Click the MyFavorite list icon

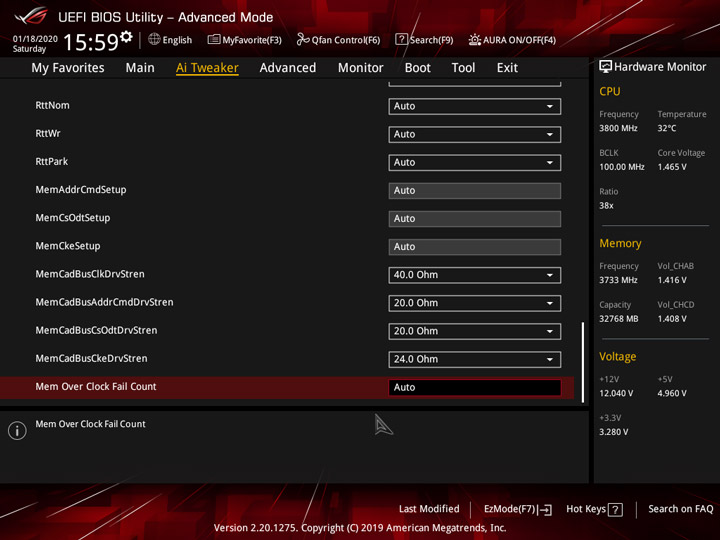[x=214, y=39]
